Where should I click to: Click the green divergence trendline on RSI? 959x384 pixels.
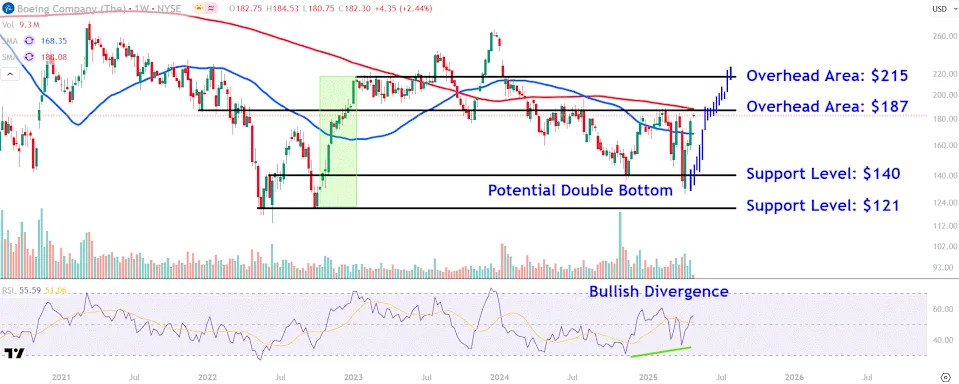pyautogui.click(x=661, y=352)
